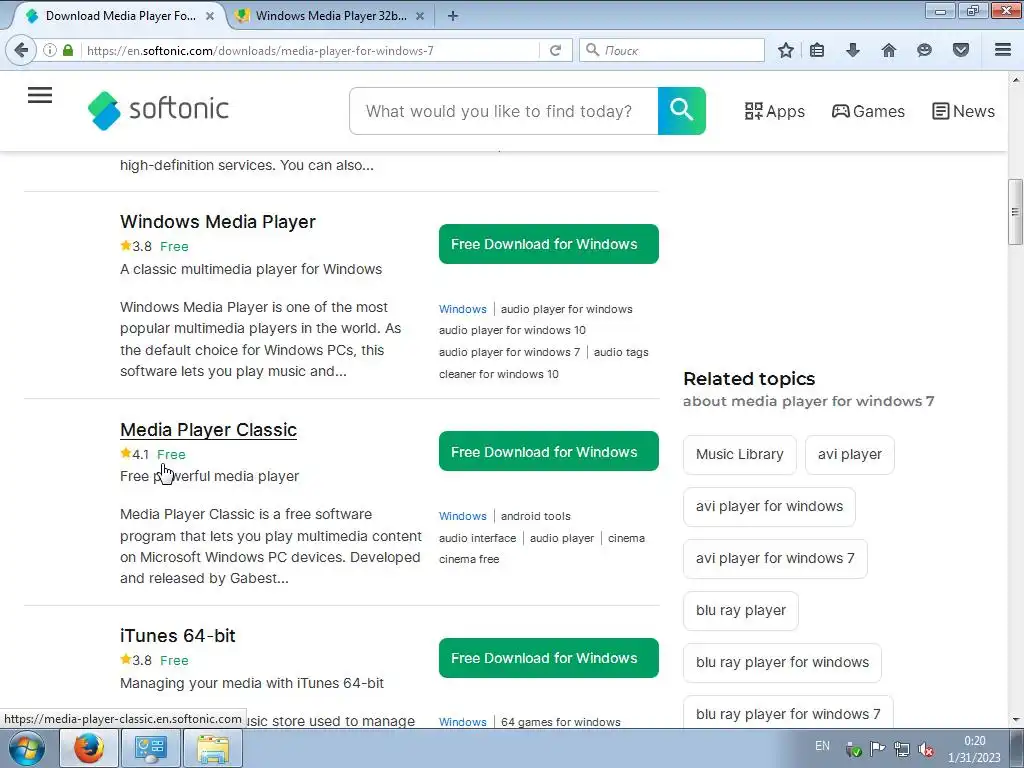Open the Apps section
Viewport: 1024px width, 768px height.
click(x=775, y=111)
